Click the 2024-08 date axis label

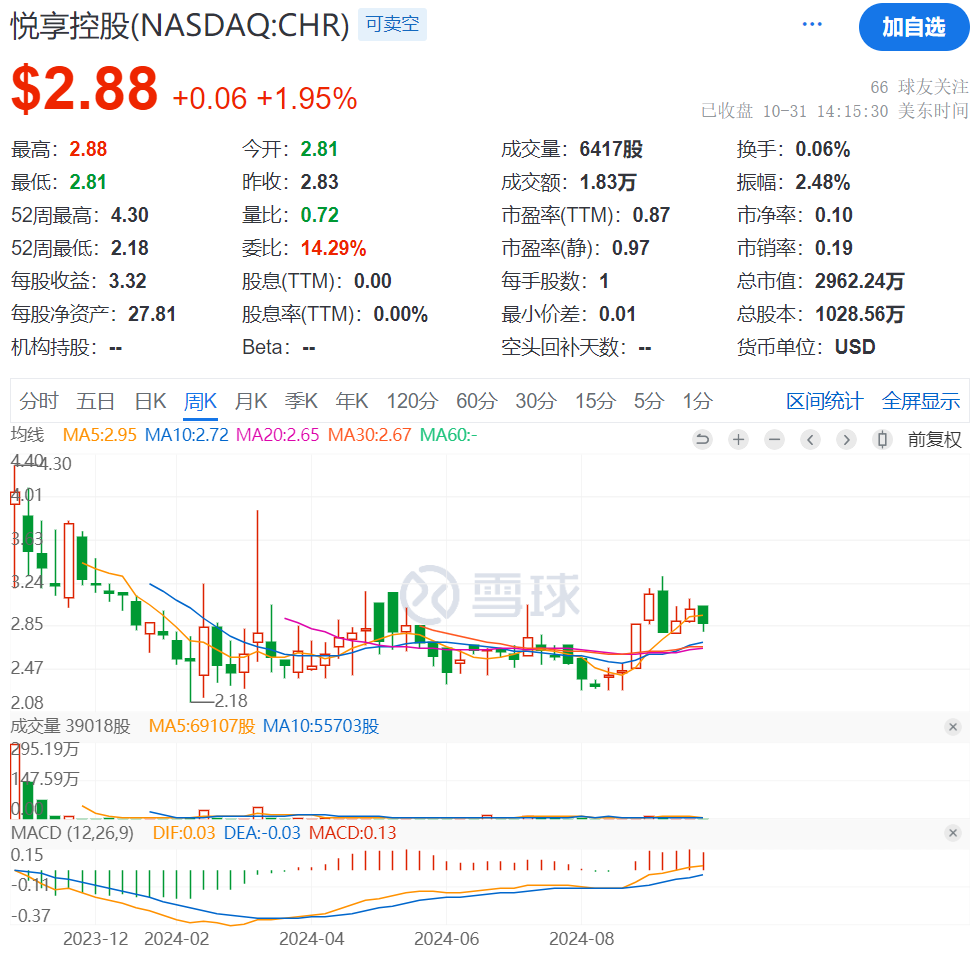click(581, 938)
